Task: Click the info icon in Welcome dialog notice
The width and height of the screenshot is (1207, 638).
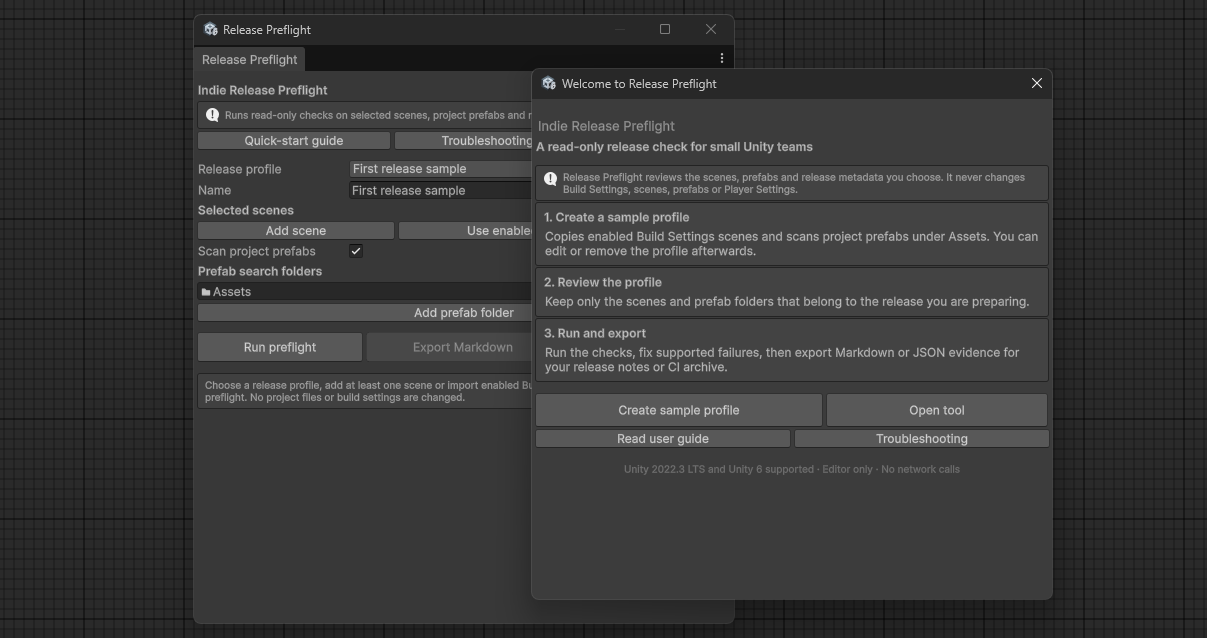Action: (550, 180)
